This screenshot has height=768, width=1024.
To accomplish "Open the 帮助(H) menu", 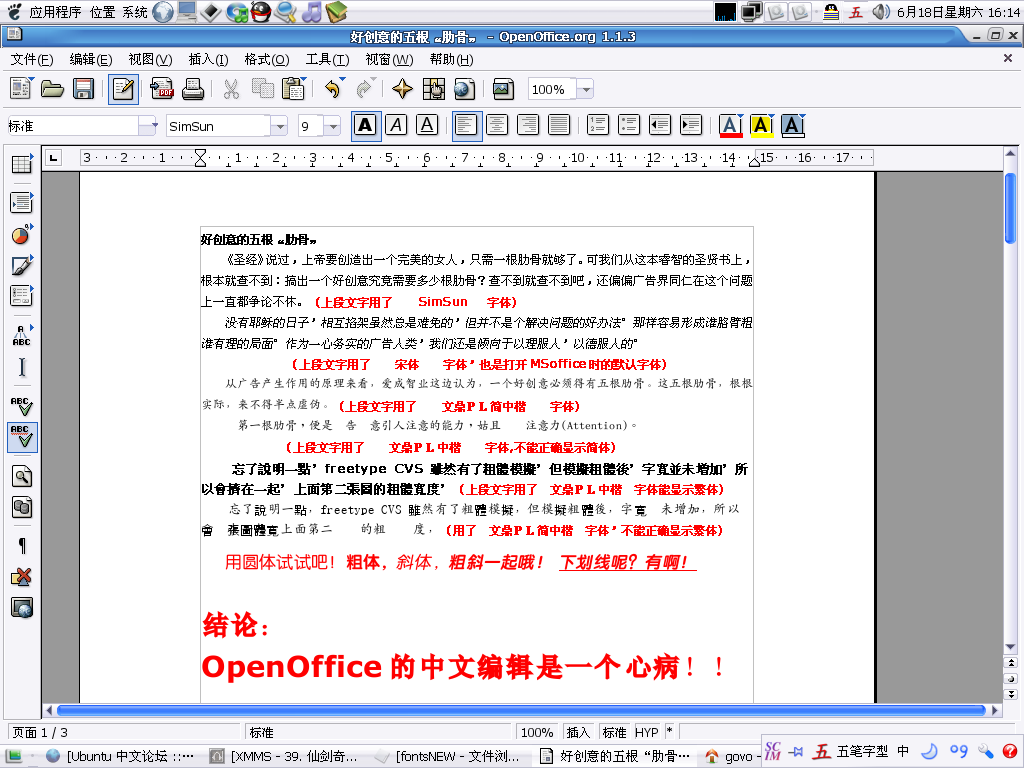I will point(451,59).
